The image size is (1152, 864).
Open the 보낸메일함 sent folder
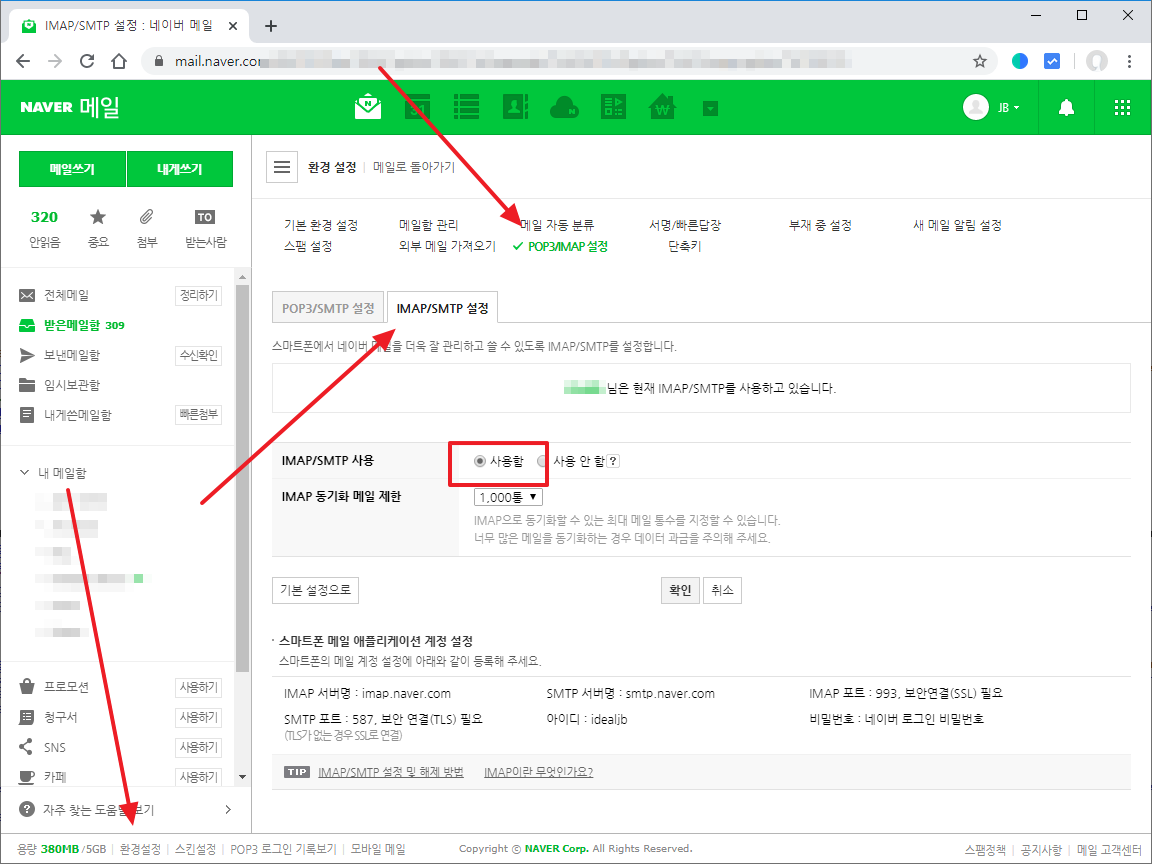click(71, 356)
